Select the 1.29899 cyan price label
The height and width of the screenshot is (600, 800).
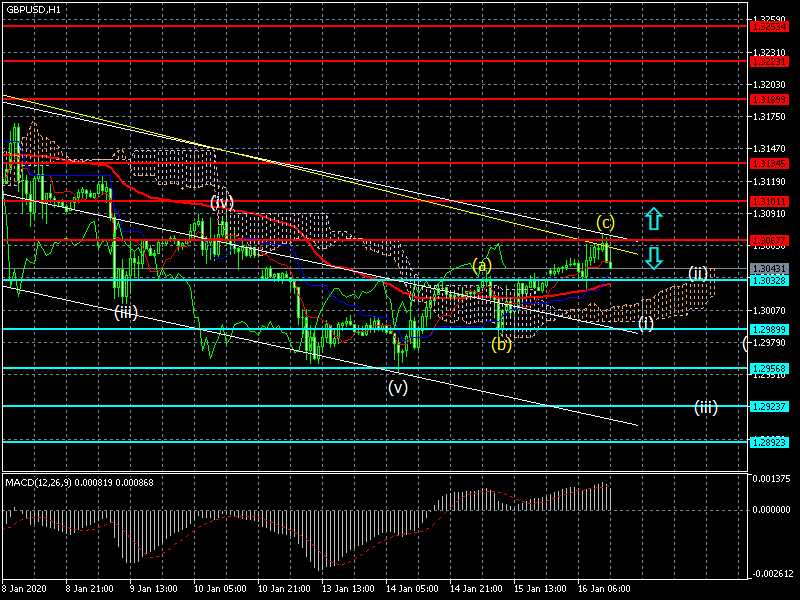pos(769,330)
